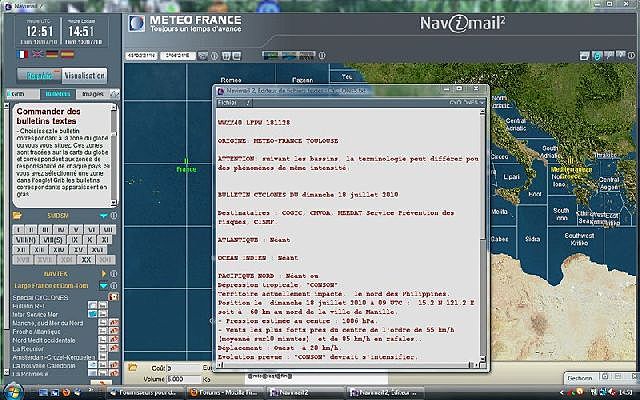The width and height of the screenshot is (640, 400).
Task: Click La Nouvelle Calédonie map icon
Action: (93, 365)
